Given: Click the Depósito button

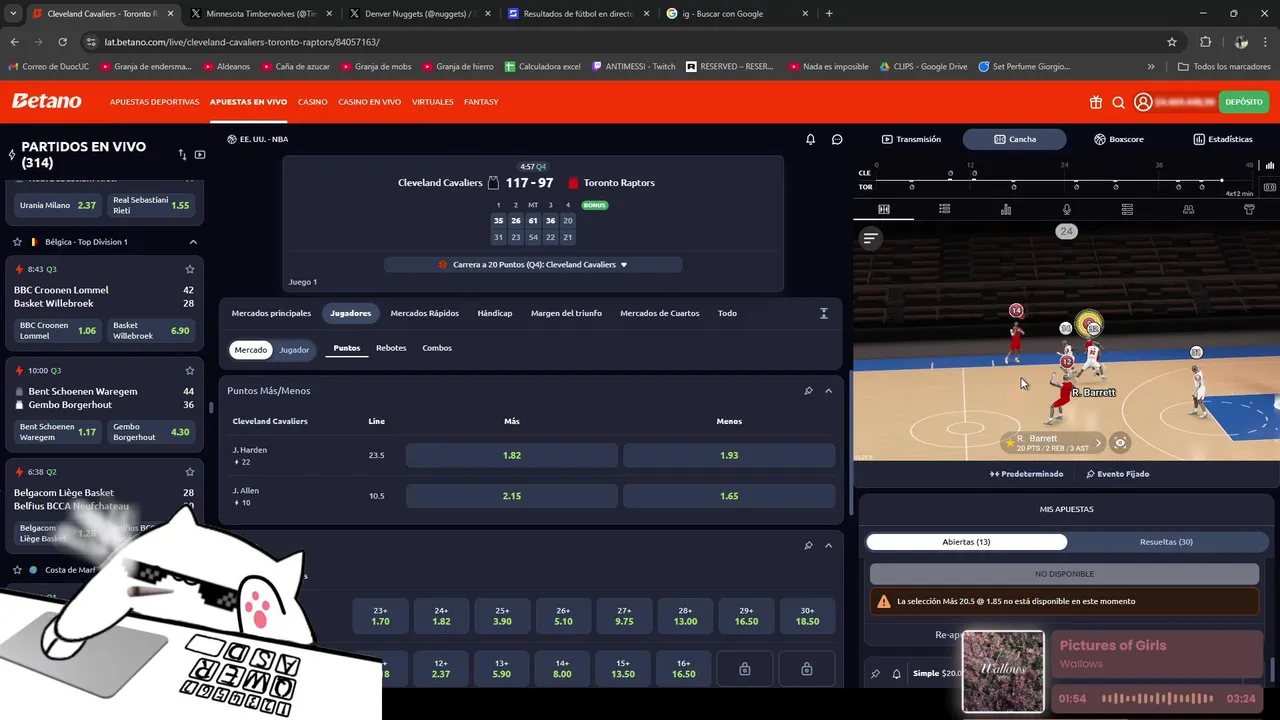Looking at the screenshot, I should [1244, 102].
